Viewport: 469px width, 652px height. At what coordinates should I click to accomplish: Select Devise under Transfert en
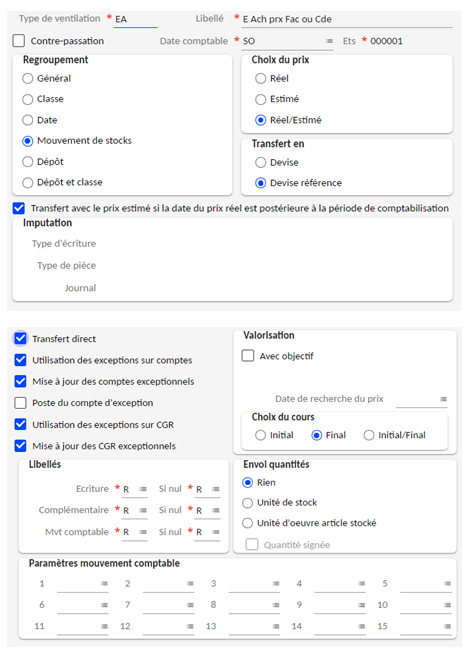[260, 163]
